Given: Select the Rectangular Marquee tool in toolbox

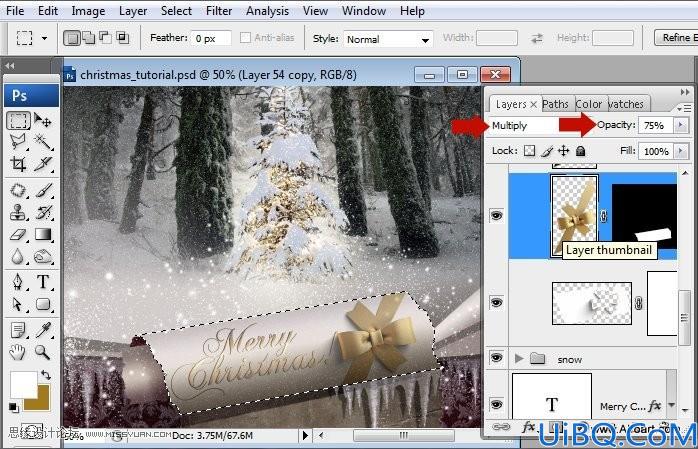Looking at the screenshot, I should coord(18,121).
